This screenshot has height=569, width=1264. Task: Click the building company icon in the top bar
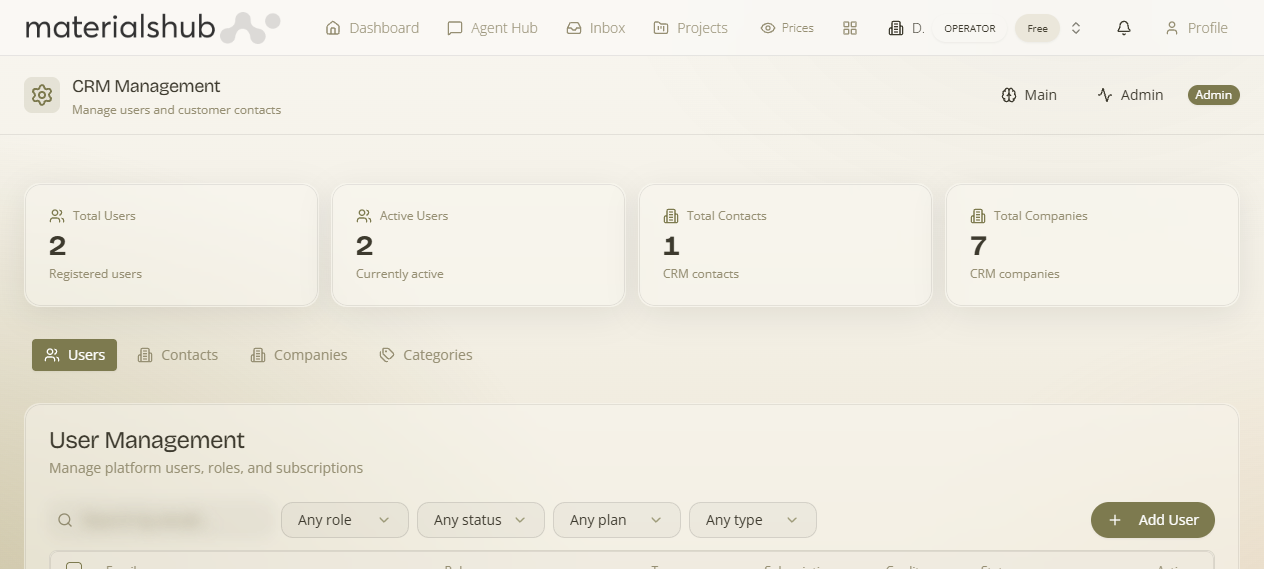(896, 28)
